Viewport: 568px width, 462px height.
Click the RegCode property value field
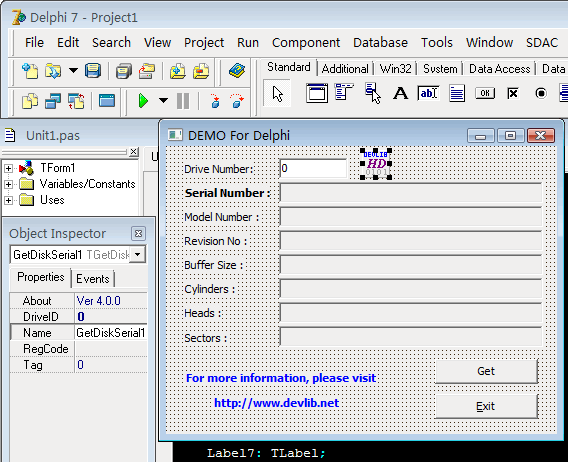click(x=110, y=349)
